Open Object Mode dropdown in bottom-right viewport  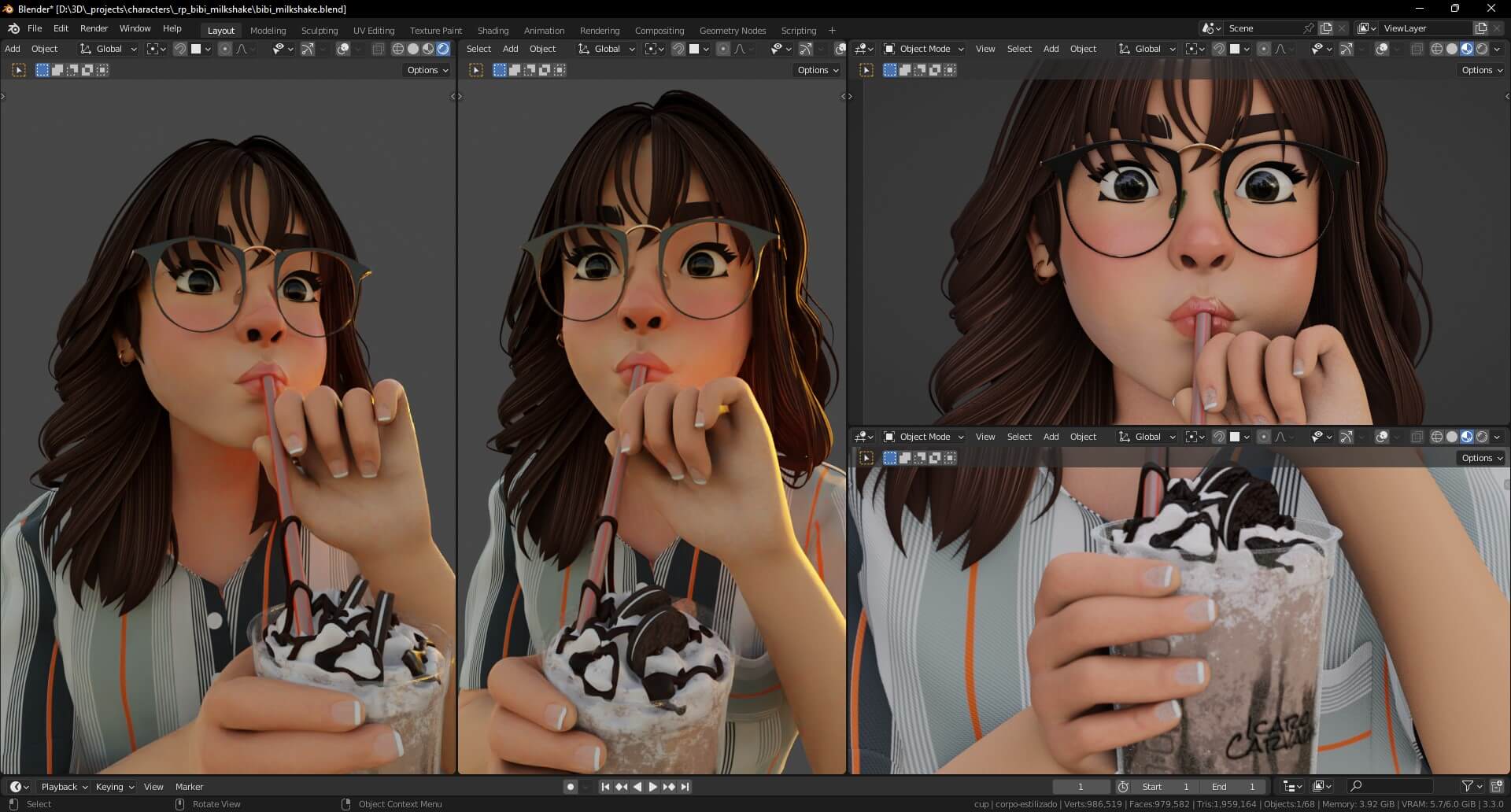(924, 437)
